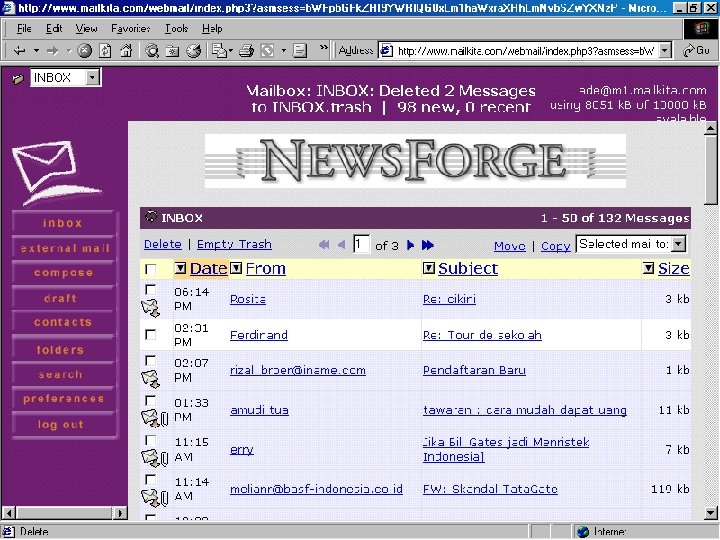Tick the amudi tua message checkbox
Viewport: 720px width, 540px height.
click(150, 400)
